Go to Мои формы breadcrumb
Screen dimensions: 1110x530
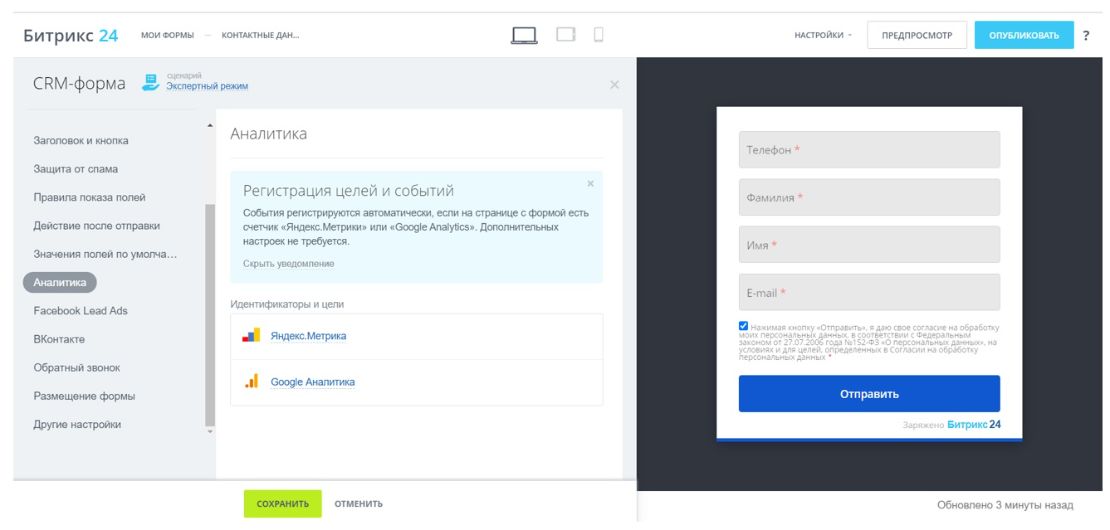pyautogui.click(x=167, y=35)
